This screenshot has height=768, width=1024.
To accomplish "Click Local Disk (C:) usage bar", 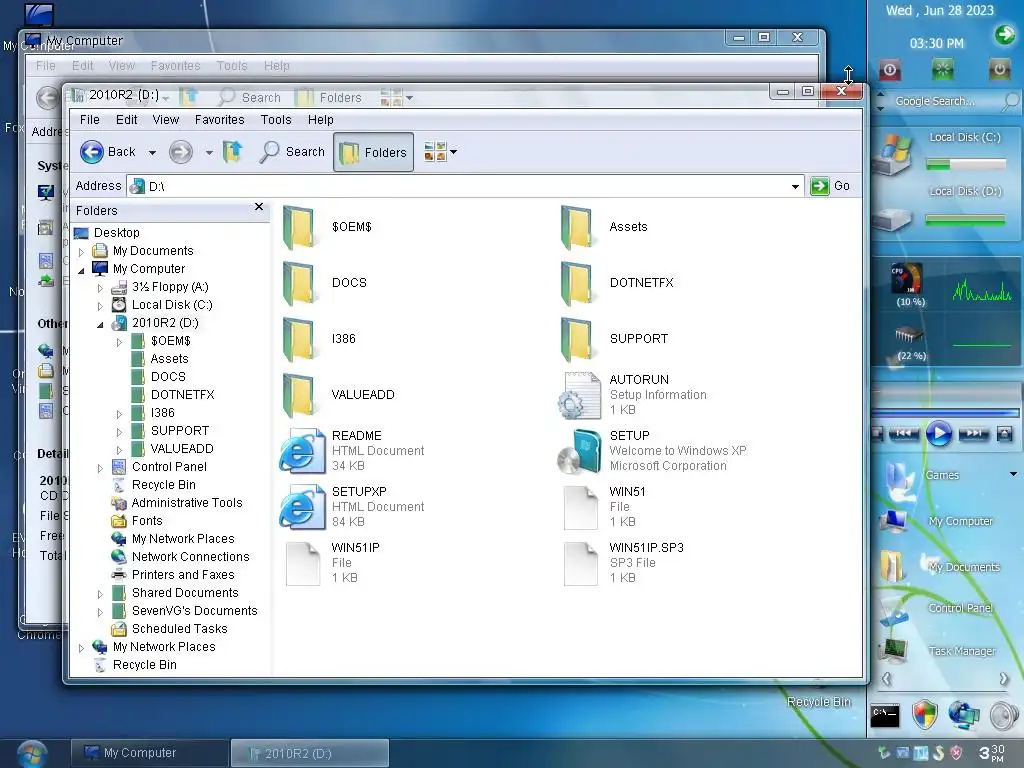I will tap(966, 165).
